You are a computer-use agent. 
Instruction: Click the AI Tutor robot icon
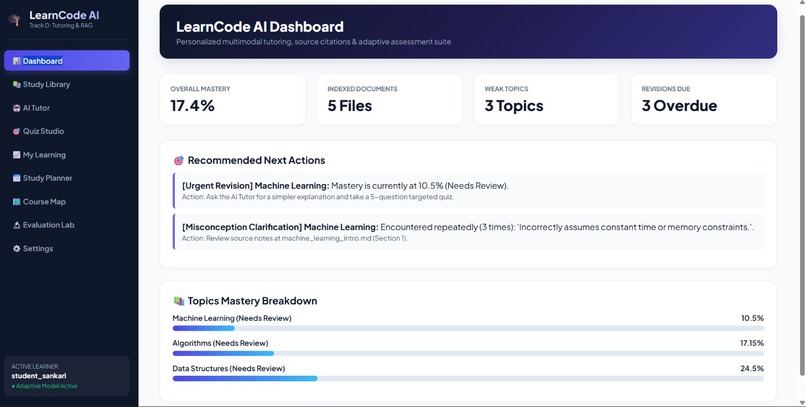(x=16, y=108)
